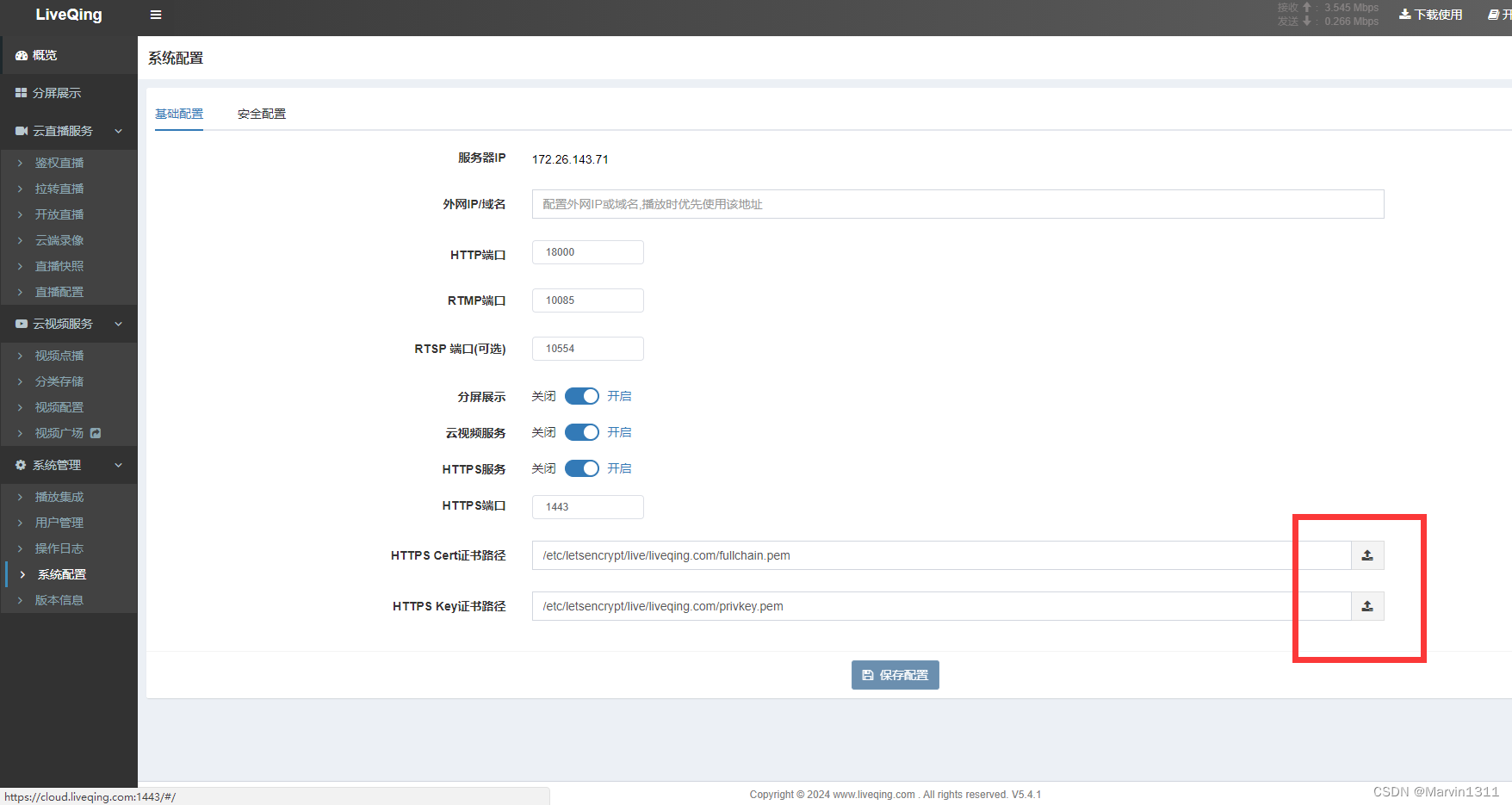1512x805 pixels.
Task: Collapse the 云视频服务 menu chevron
Action: point(119,324)
